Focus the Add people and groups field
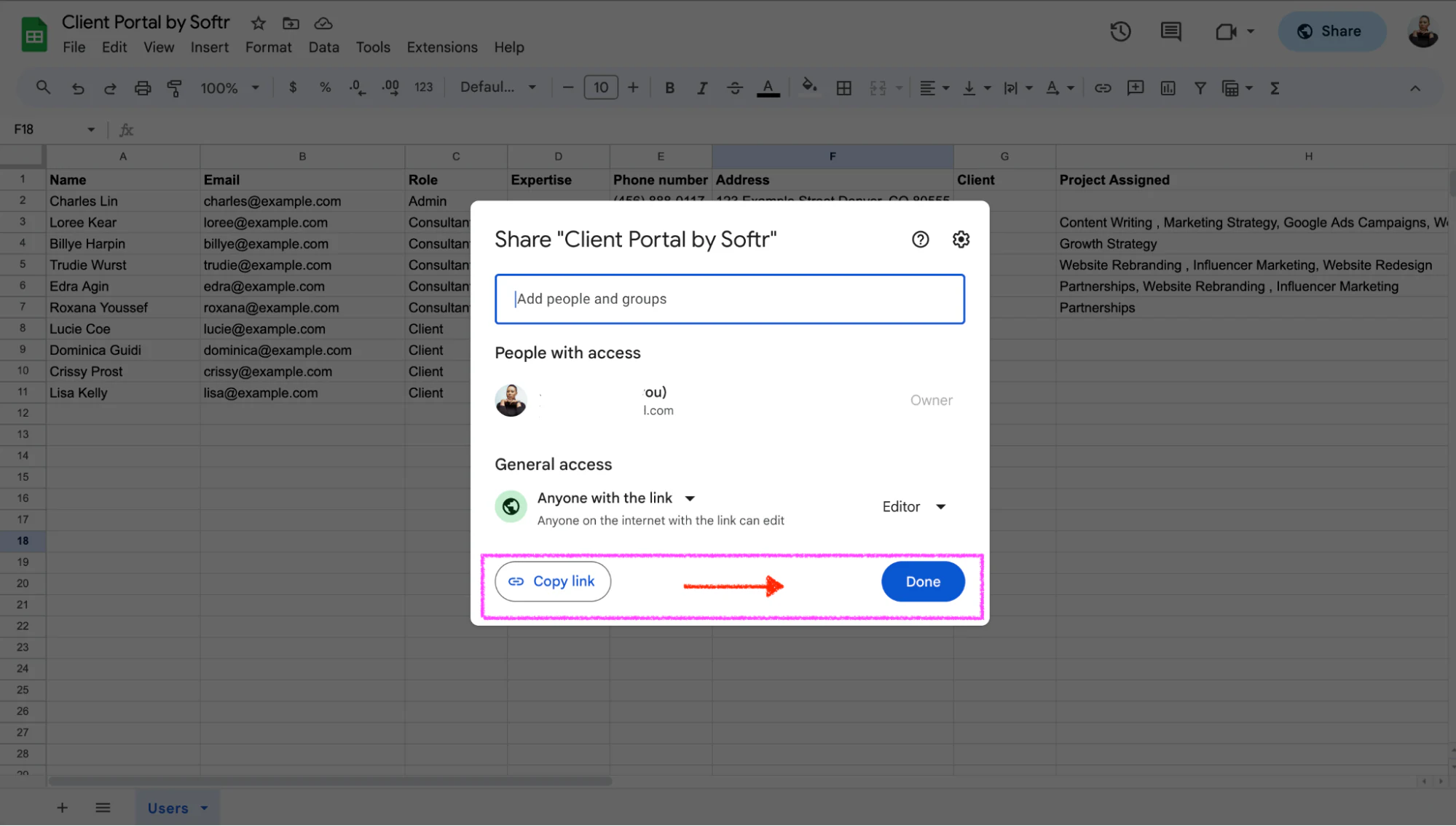This screenshot has height=826, width=1456. (x=729, y=299)
